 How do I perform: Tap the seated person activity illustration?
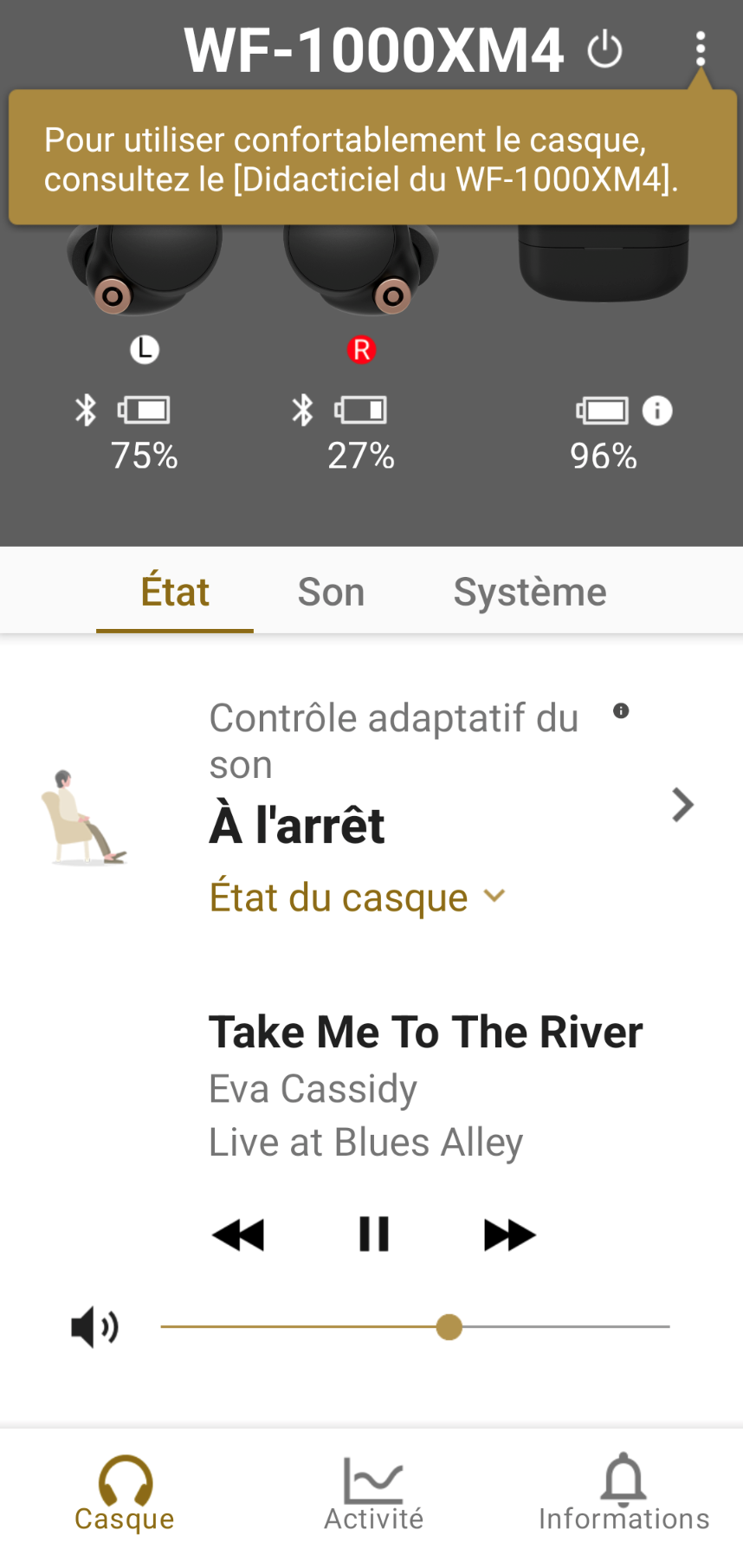click(x=84, y=818)
